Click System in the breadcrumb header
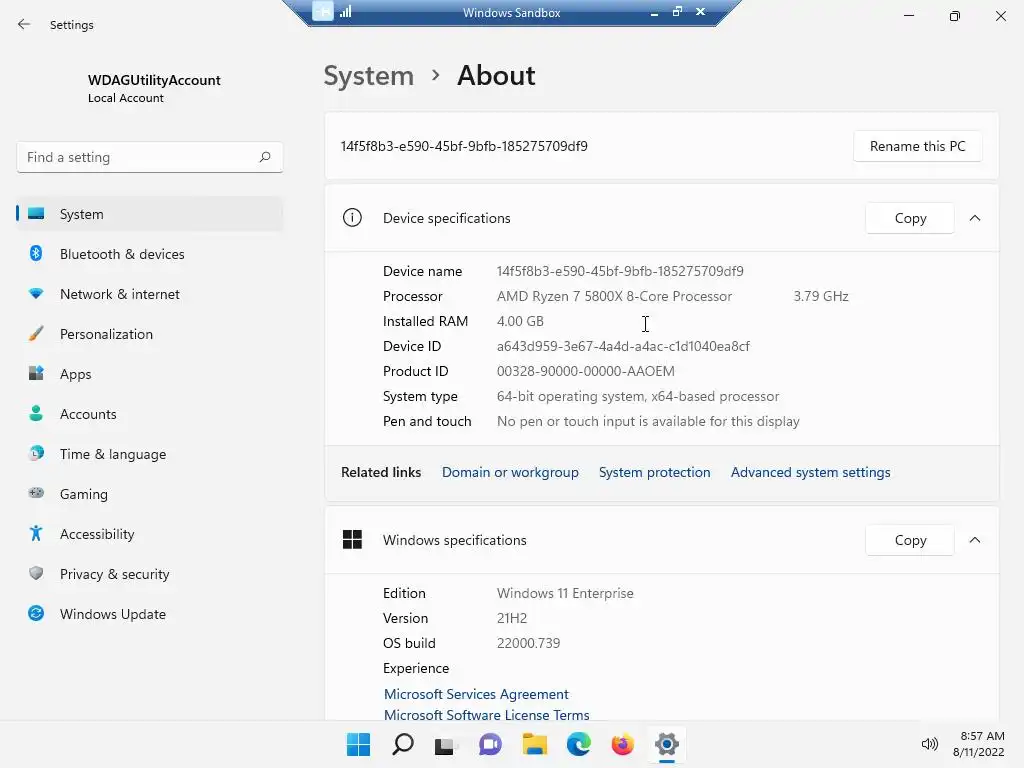Screen dimensions: 1024x768 click(368, 76)
